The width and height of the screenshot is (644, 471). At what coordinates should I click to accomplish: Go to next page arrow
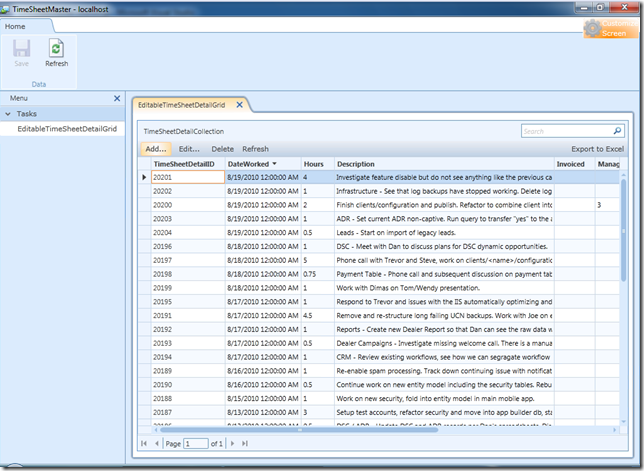click(232, 443)
